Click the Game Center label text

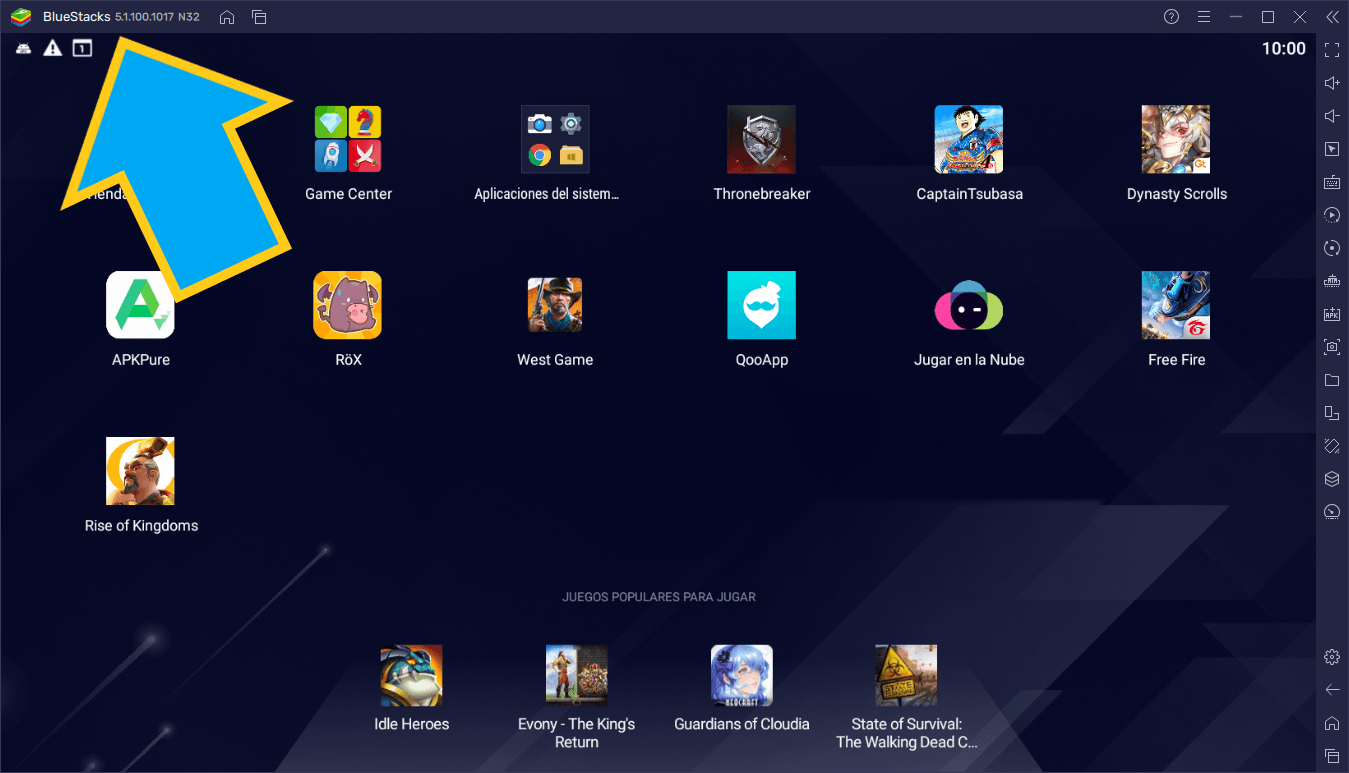[348, 194]
